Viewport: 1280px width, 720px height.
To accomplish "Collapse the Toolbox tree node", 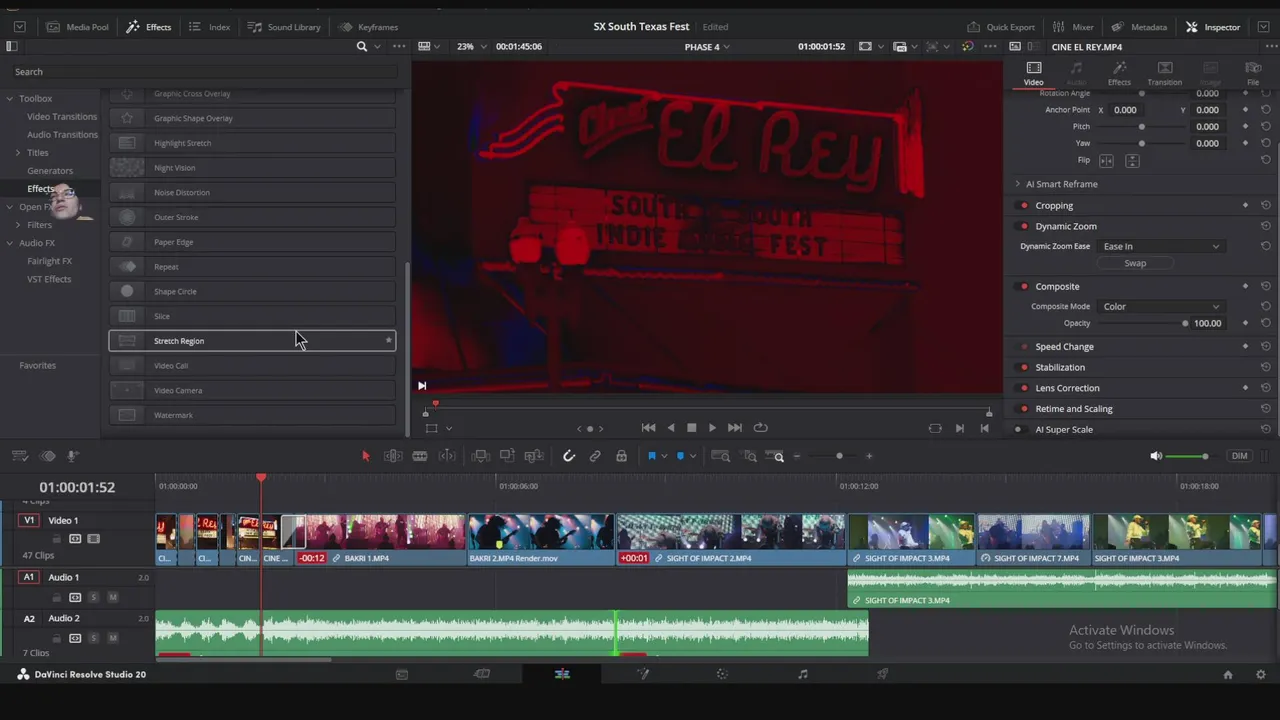I will (x=9, y=99).
